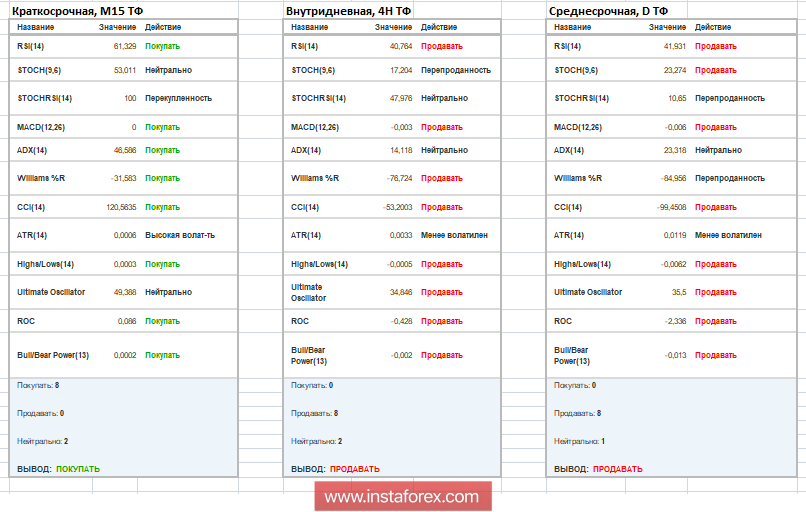Screen dimensions: 806x512
Task: Click Ultimate Oscillator value 34,846
Action: click(x=401, y=292)
